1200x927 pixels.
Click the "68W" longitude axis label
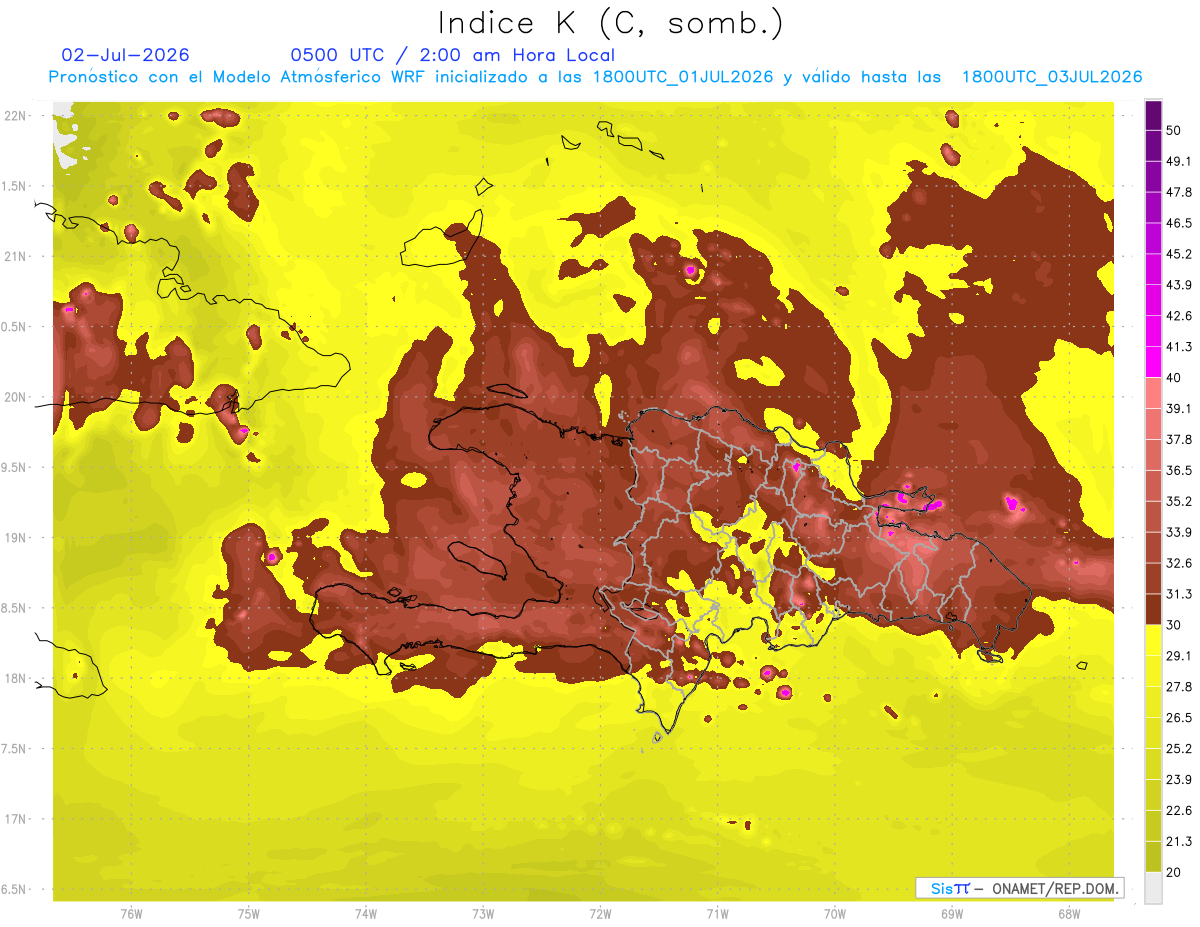(1068, 914)
